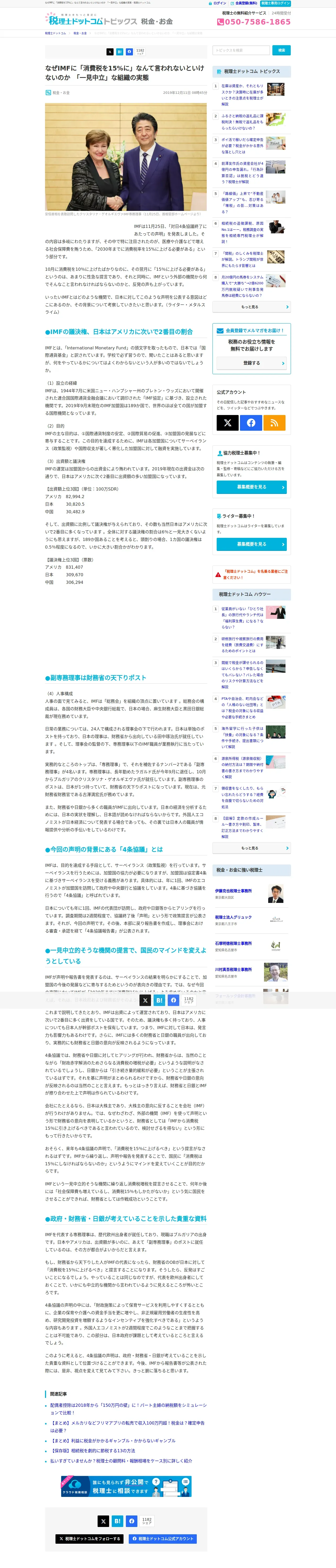Click the envelope icon in the mail magazine box
Screen dimensions: 336x1568
(x=220, y=331)
